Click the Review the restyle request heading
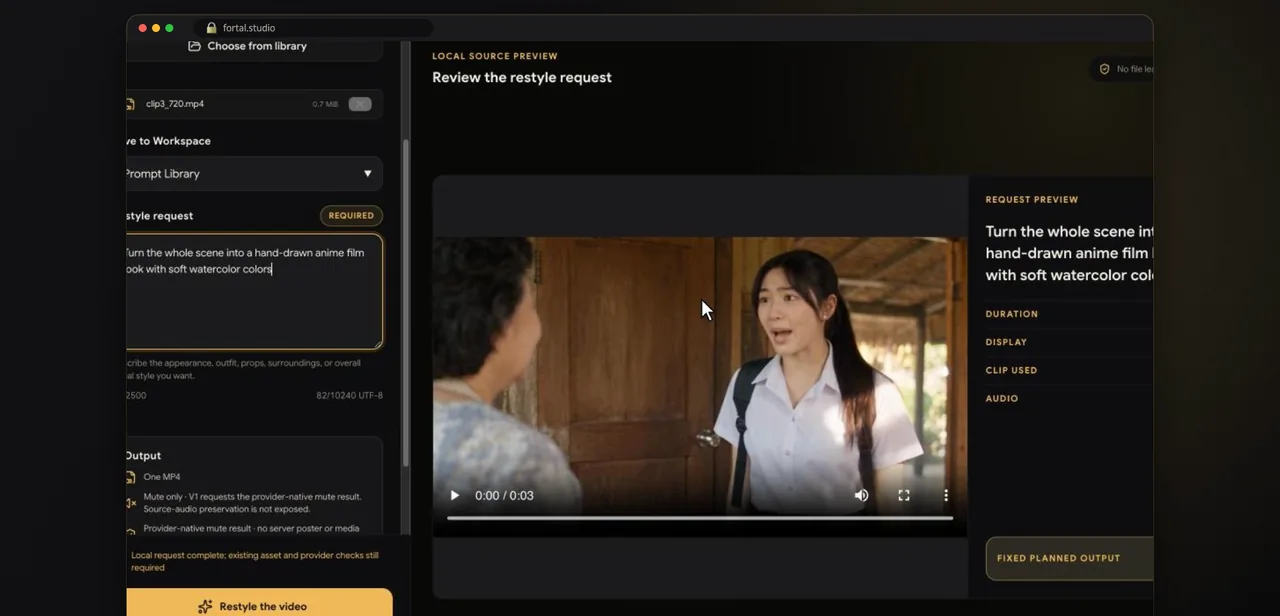Image resolution: width=1280 pixels, height=616 pixels. point(522,77)
